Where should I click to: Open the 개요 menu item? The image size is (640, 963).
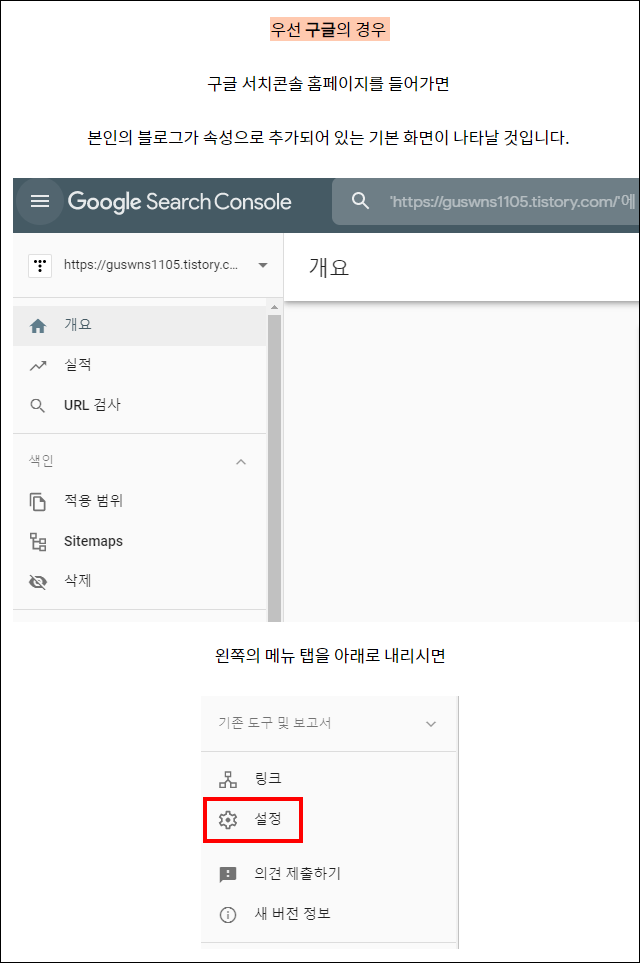point(140,325)
